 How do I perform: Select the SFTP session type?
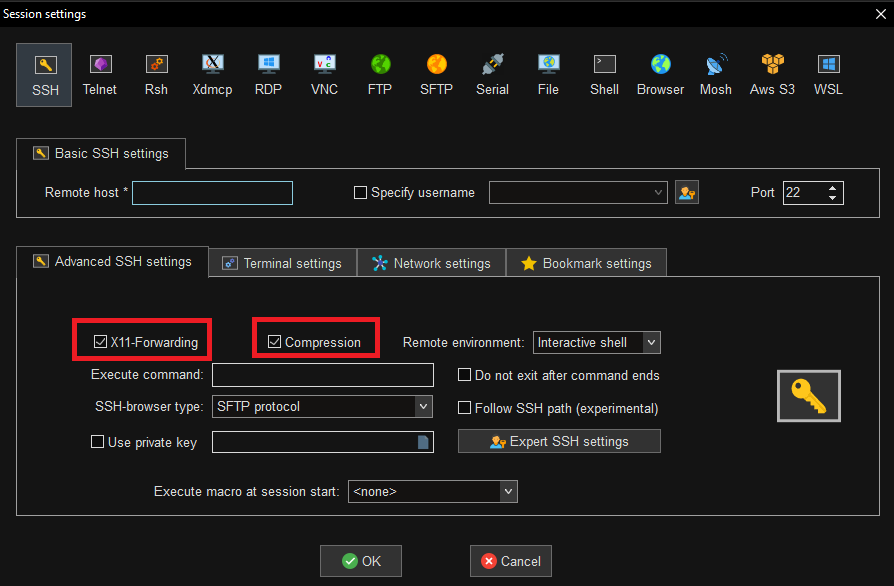[436, 74]
